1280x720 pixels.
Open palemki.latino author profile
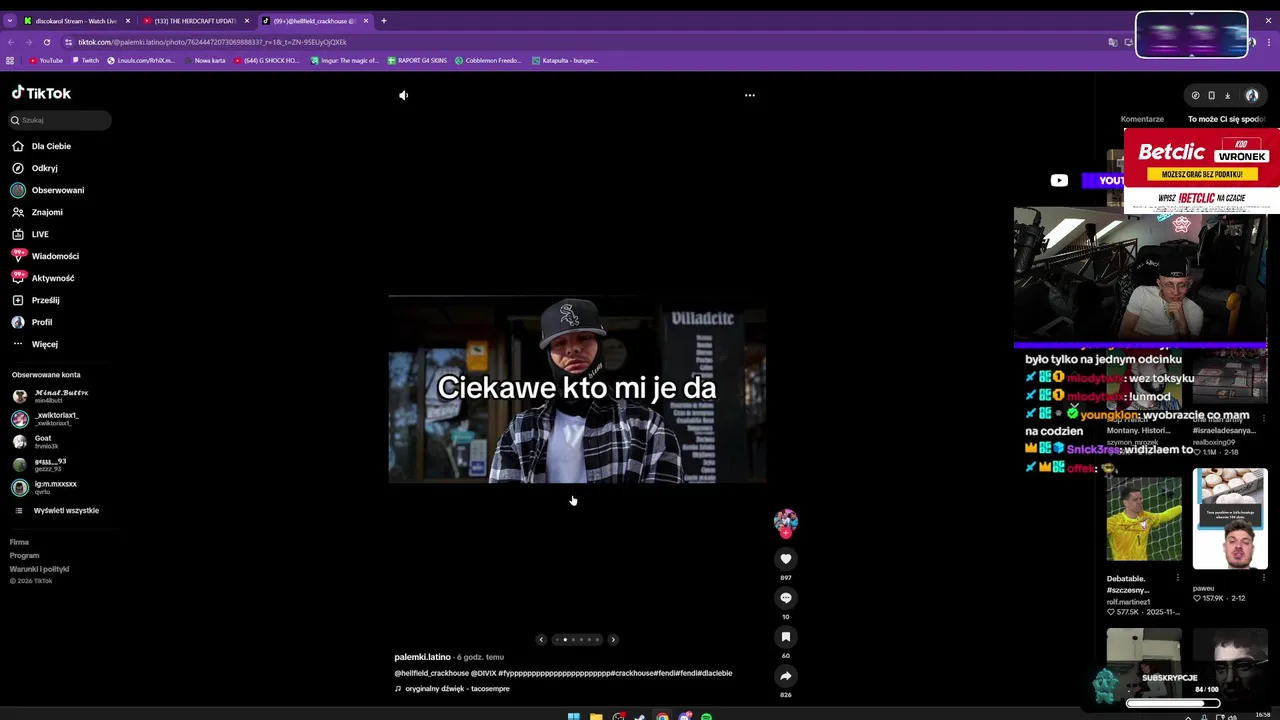tap(422, 657)
